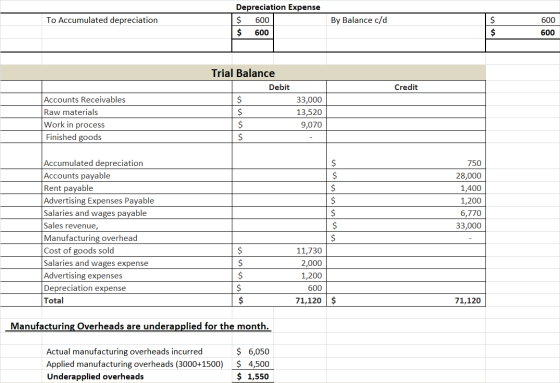Viewport: 560px width, 383px height.
Task: Click the 'Accounts Receivables' row label
Action: 85,100
